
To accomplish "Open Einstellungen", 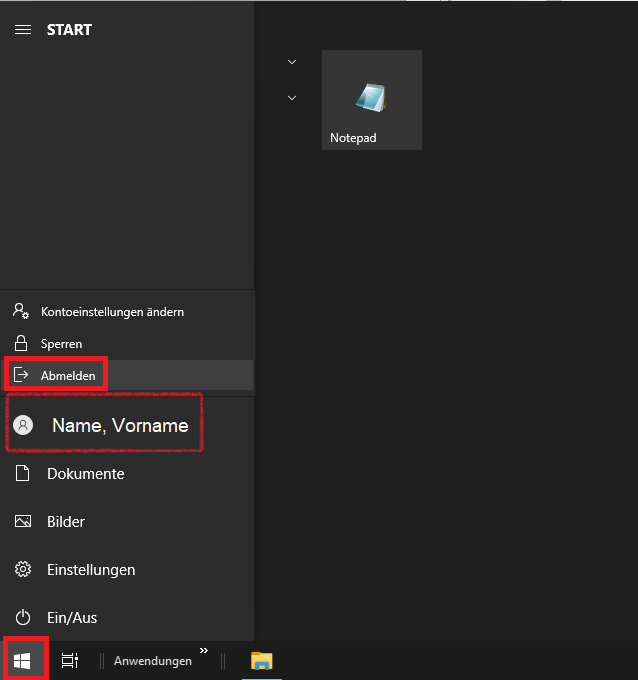I will 127,570.
